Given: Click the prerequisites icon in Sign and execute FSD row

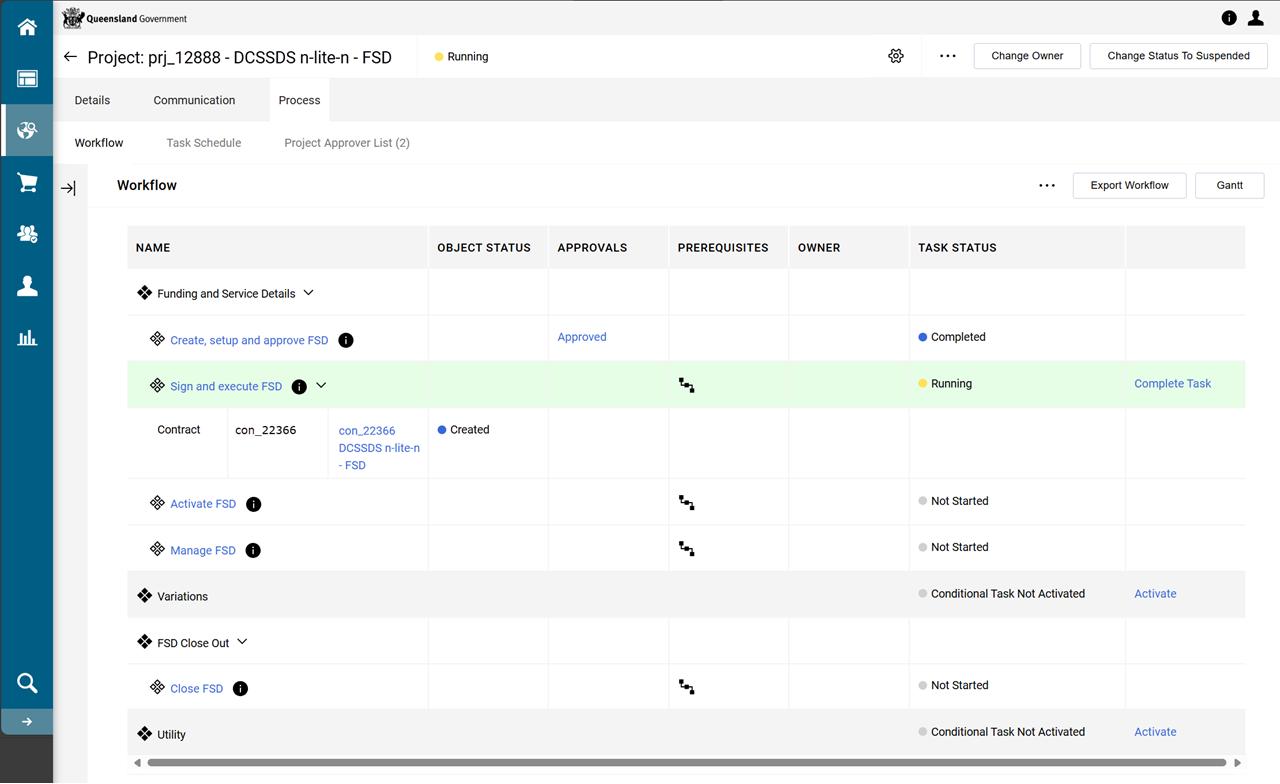Looking at the screenshot, I should point(687,385).
